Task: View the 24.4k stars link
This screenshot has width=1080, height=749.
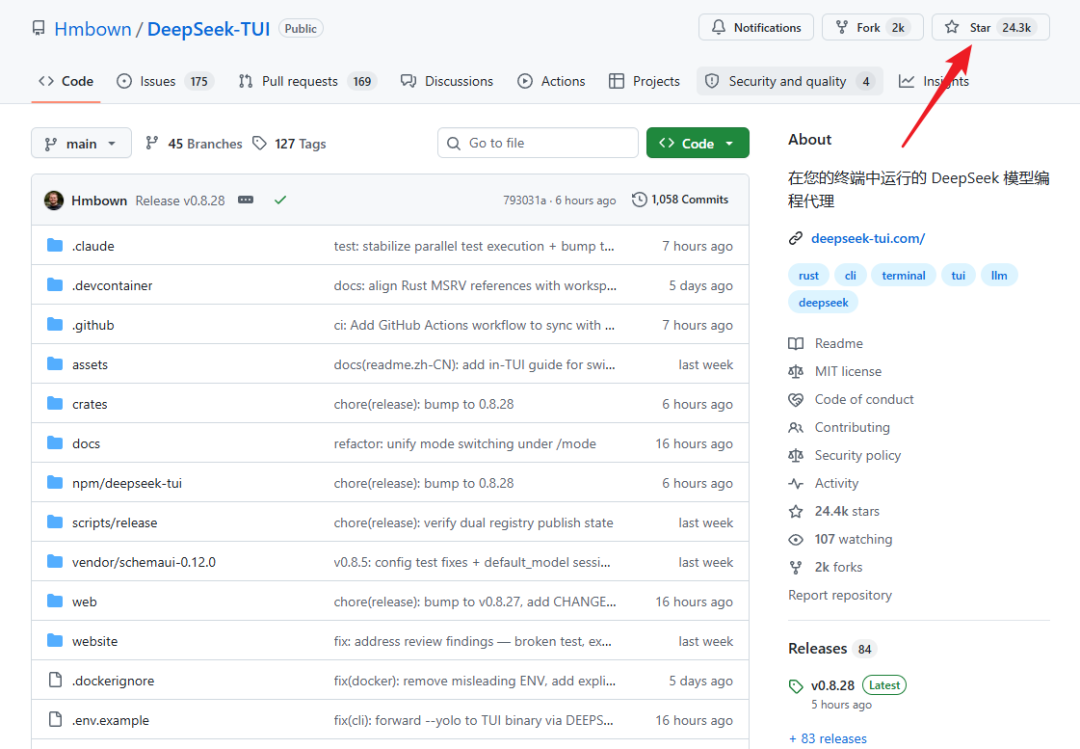Action: (x=834, y=511)
